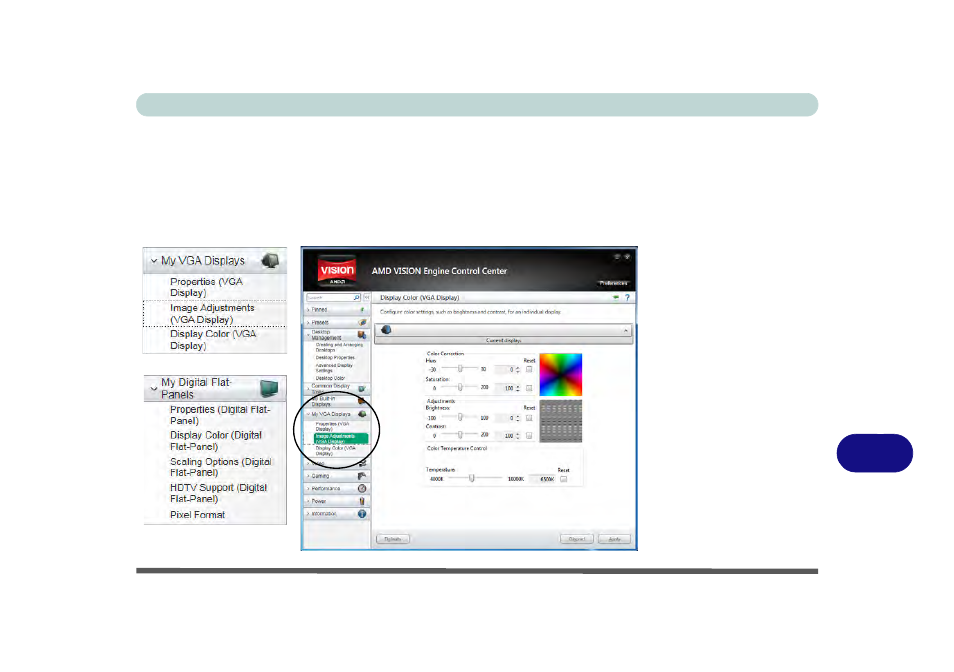
Task: Click the Defaults button
Action: [x=393, y=539]
